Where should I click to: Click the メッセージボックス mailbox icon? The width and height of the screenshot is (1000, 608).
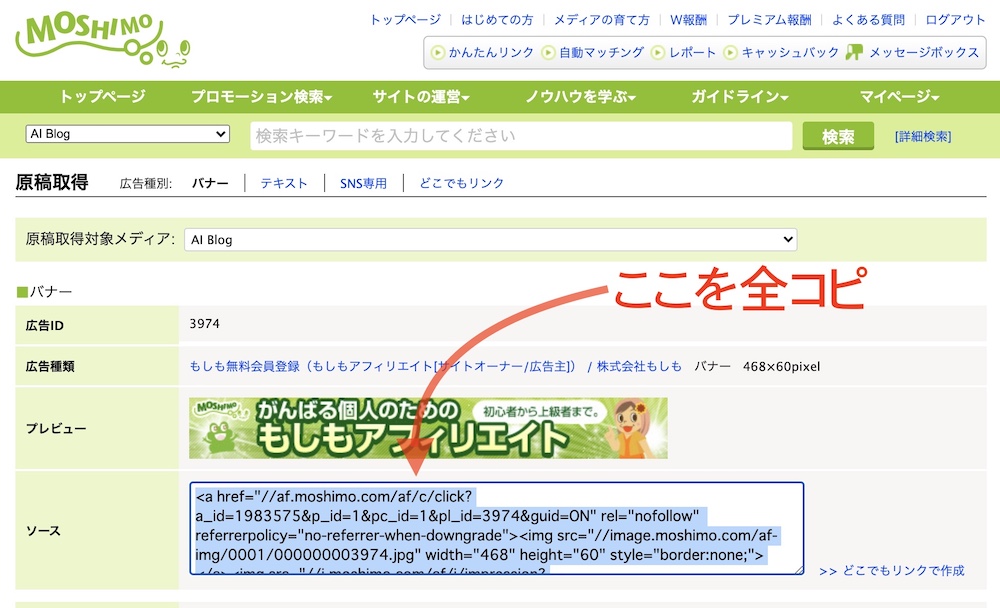854,52
